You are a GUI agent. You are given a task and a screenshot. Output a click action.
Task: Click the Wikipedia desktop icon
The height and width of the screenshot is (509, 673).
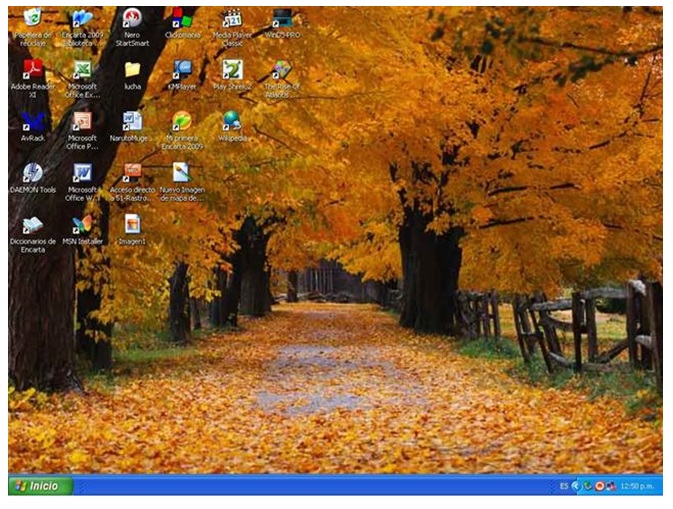point(232,121)
